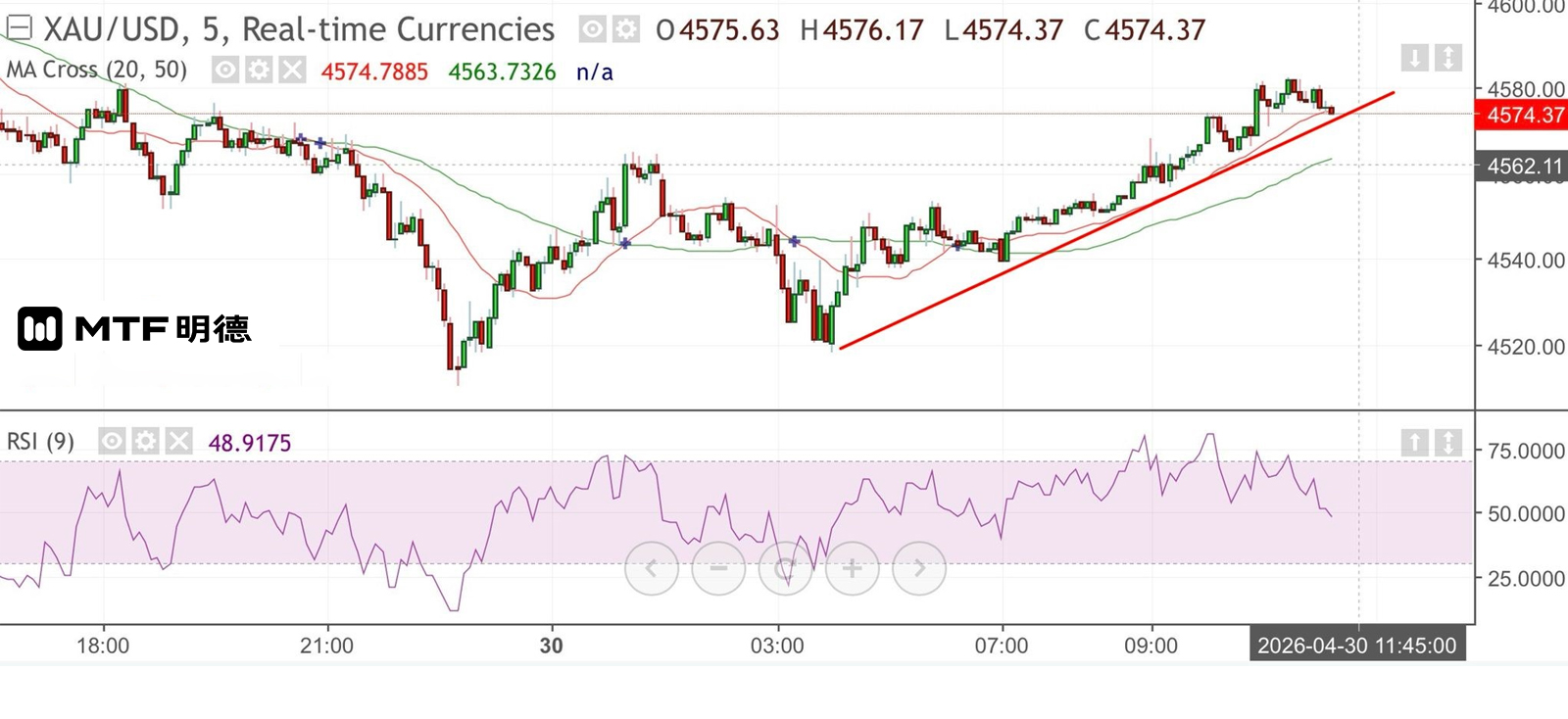Reset chart view with circular button
1568x719 pixels.
[785, 568]
